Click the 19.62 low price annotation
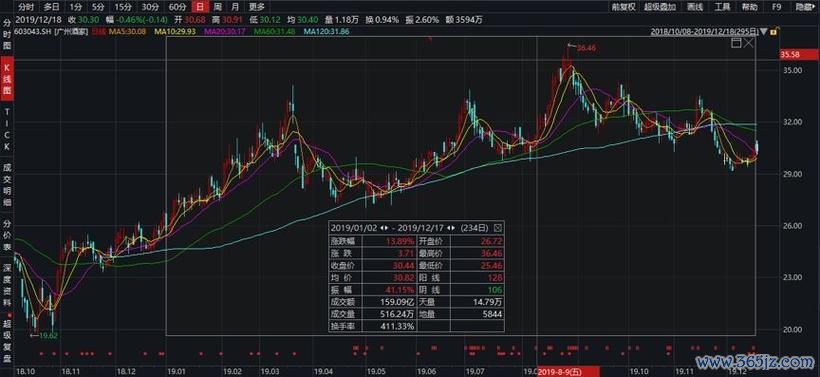Viewport: 820px width, 377px height. point(49,335)
